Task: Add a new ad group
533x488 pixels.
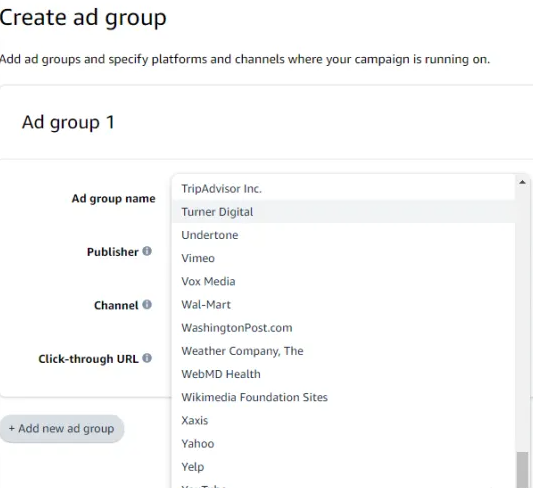Action: 62,429
